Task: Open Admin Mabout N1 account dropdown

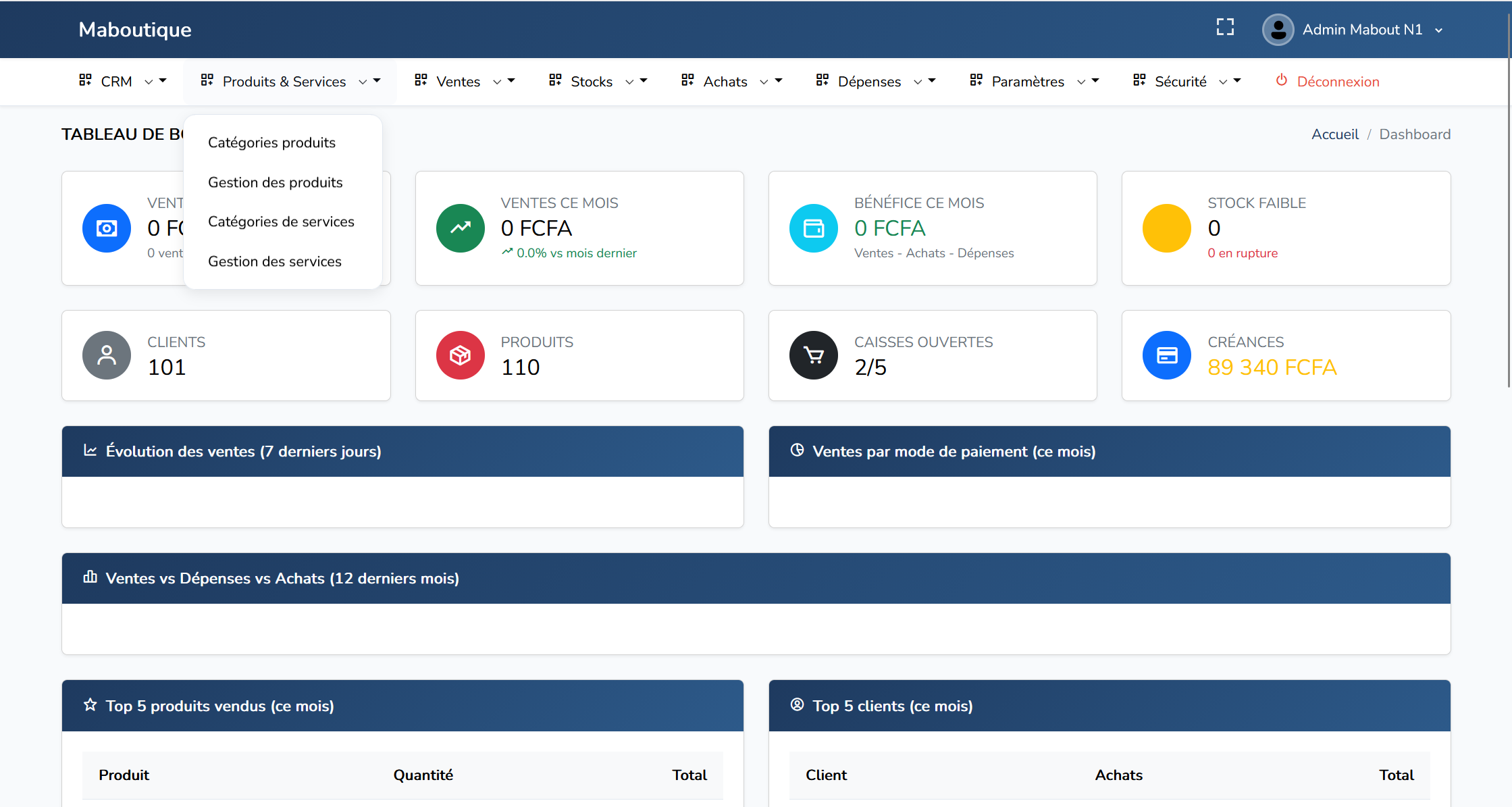Action: pyautogui.click(x=1353, y=30)
